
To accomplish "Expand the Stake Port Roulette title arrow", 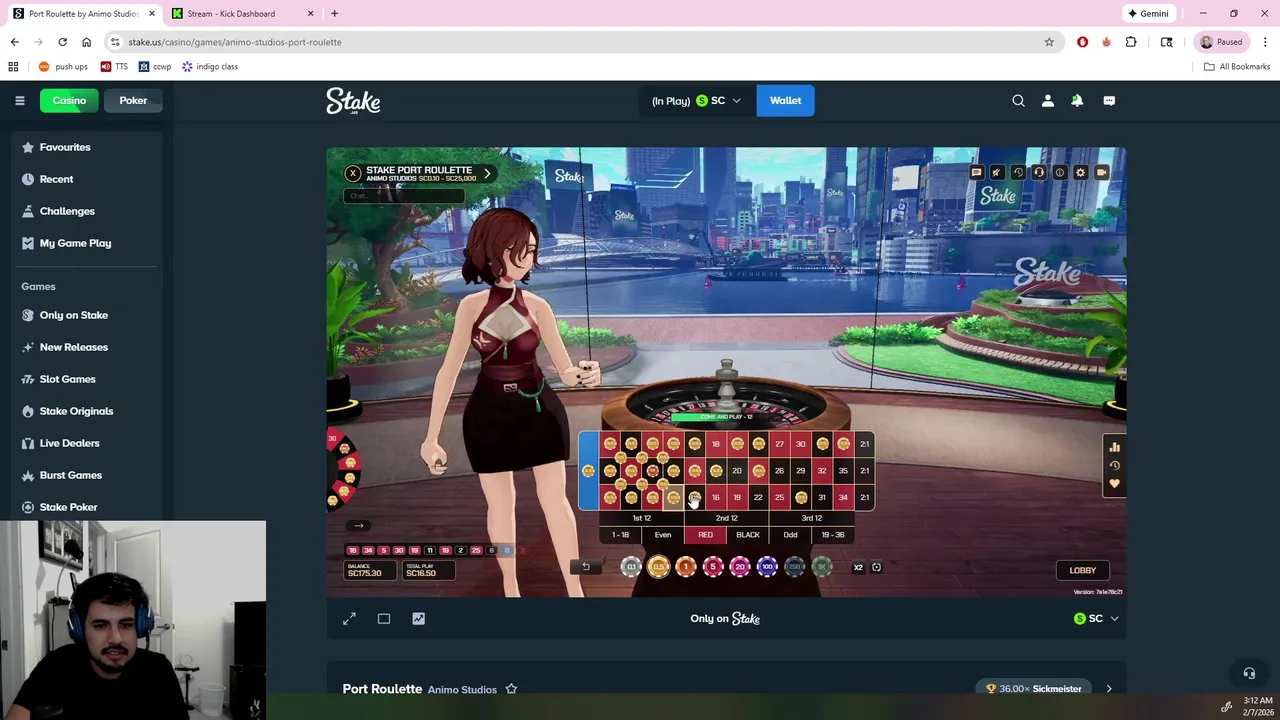I will pos(487,173).
